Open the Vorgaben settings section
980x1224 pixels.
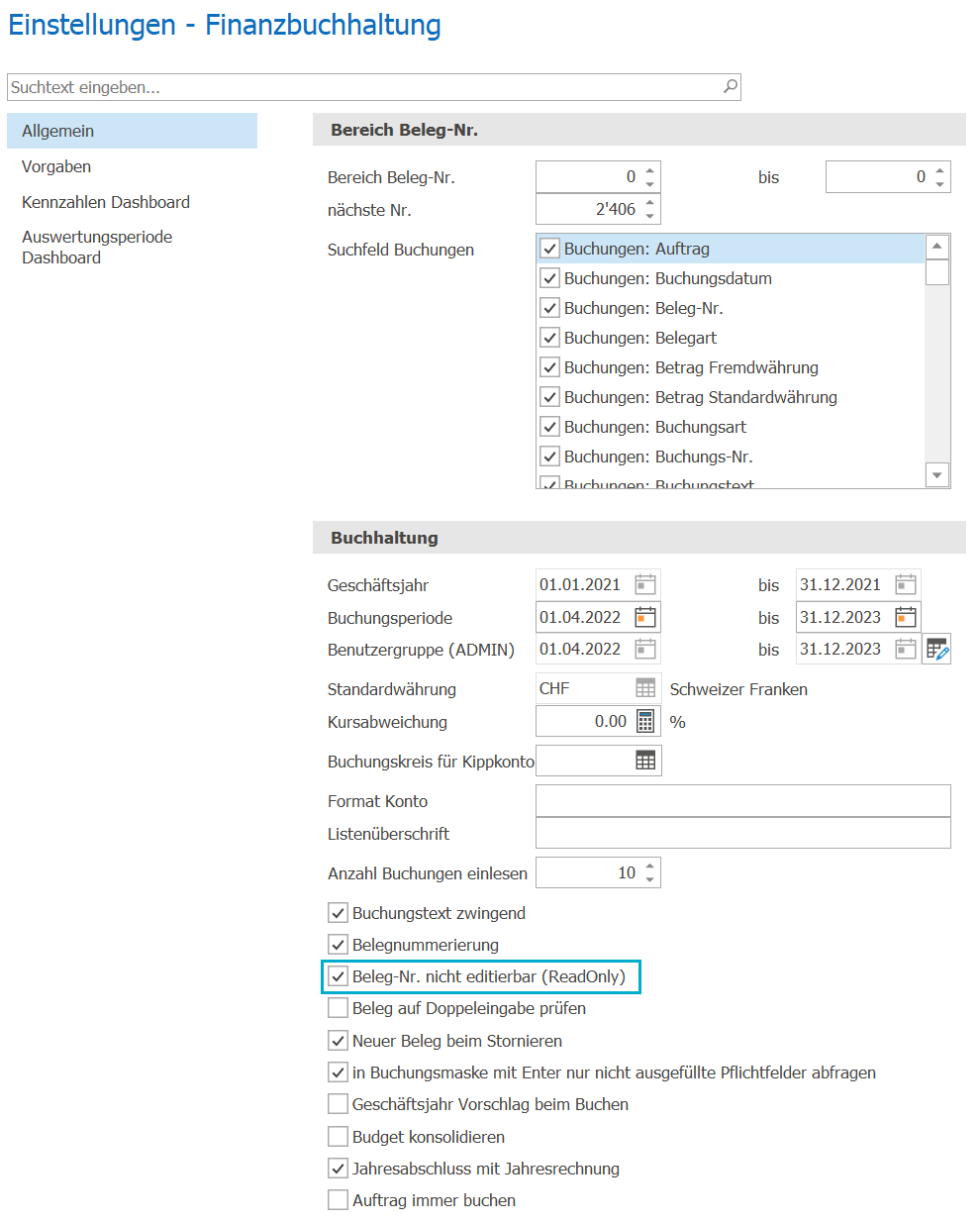(132, 166)
